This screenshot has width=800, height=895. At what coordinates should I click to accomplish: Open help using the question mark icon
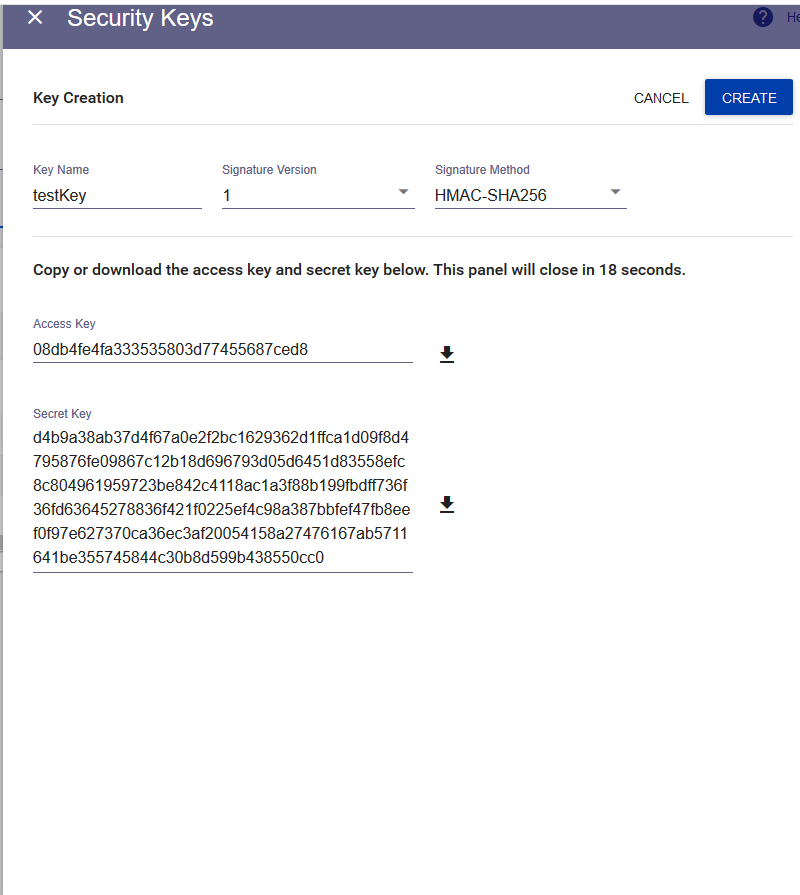(762, 17)
